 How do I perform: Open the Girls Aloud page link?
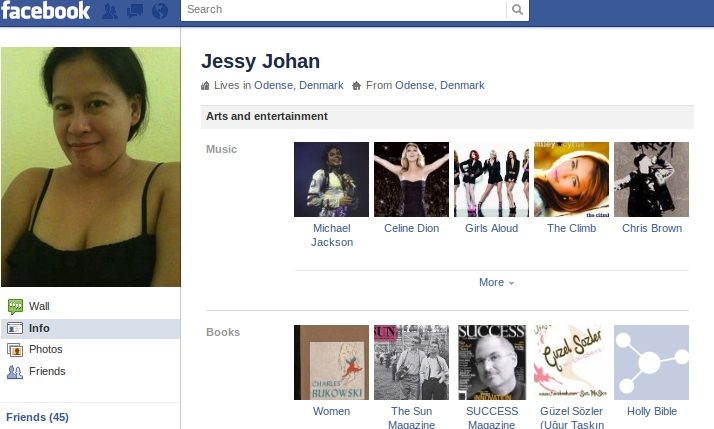[491, 228]
